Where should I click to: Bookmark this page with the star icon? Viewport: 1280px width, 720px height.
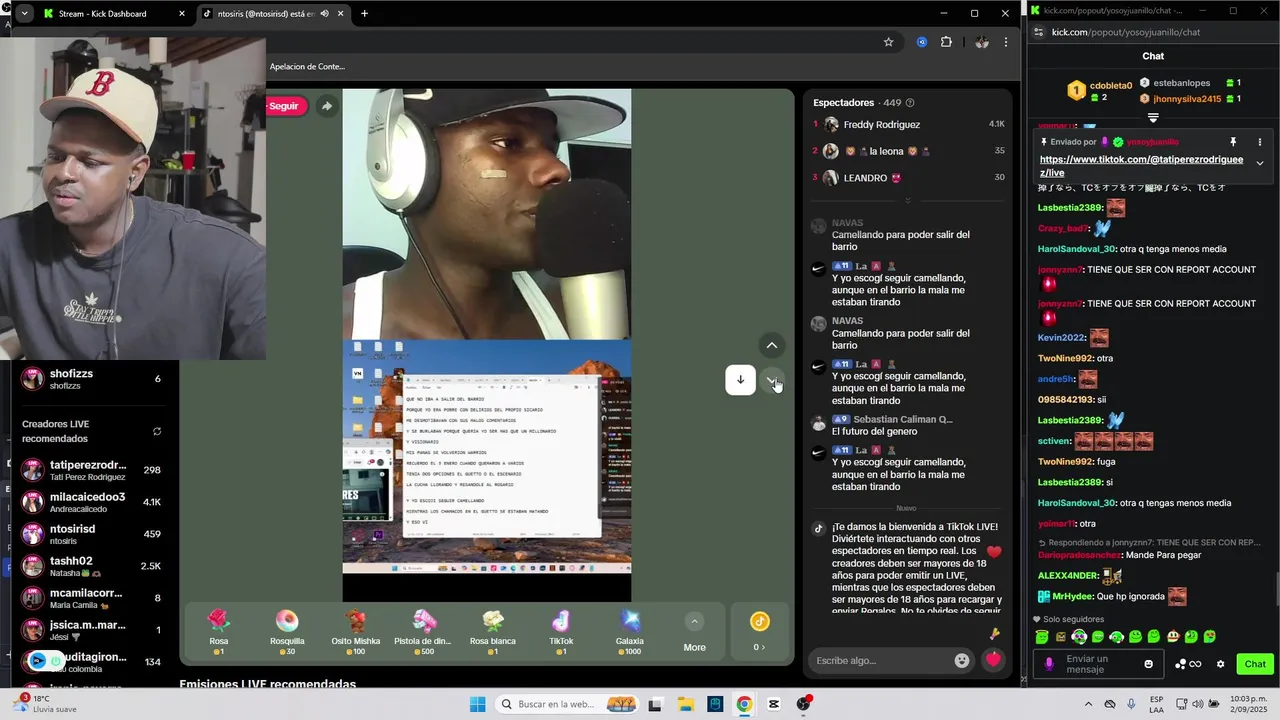point(888,42)
